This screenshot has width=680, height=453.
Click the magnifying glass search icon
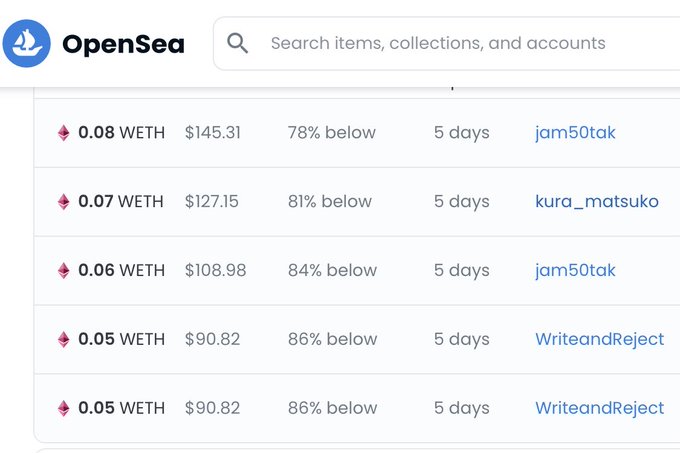tap(237, 43)
